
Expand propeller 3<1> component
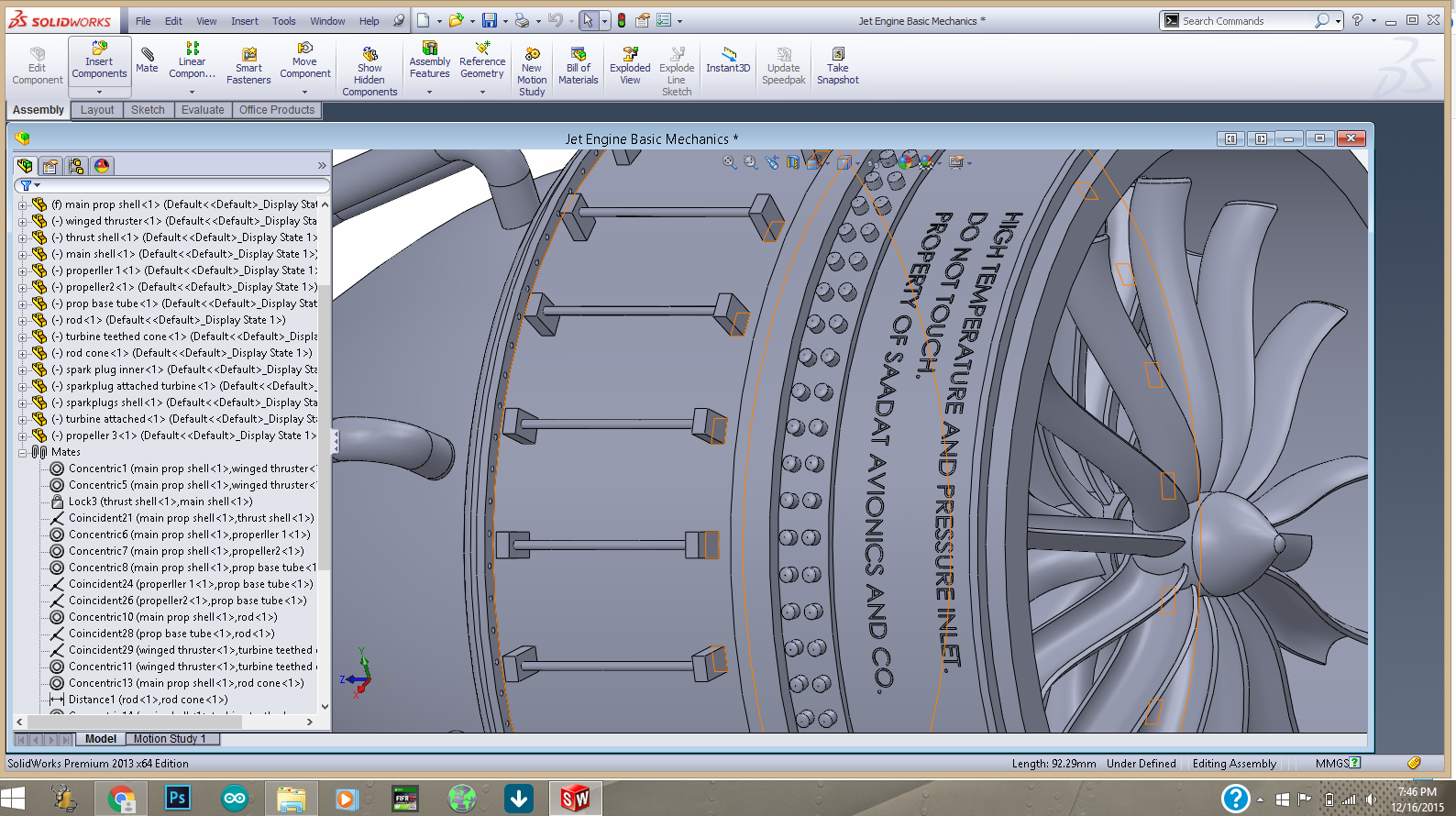(x=23, y=436)
